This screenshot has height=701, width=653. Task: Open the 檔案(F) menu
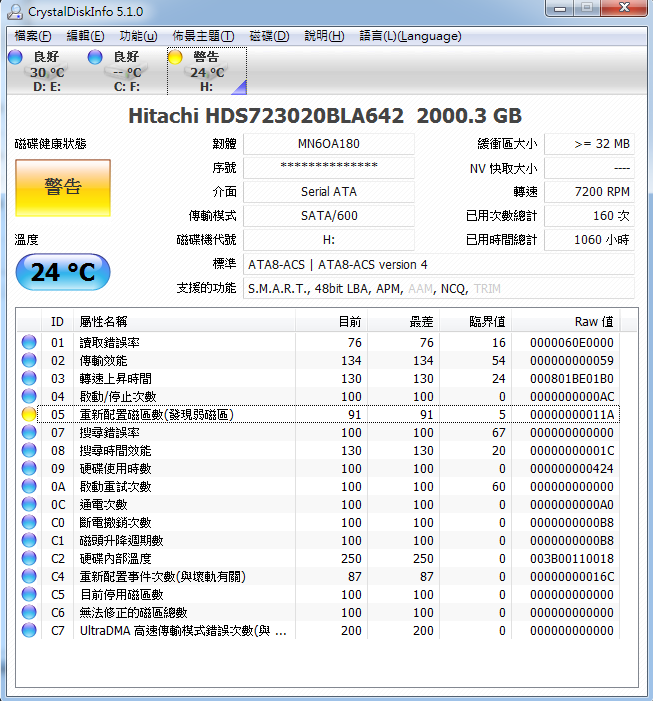tap(33, 36)
